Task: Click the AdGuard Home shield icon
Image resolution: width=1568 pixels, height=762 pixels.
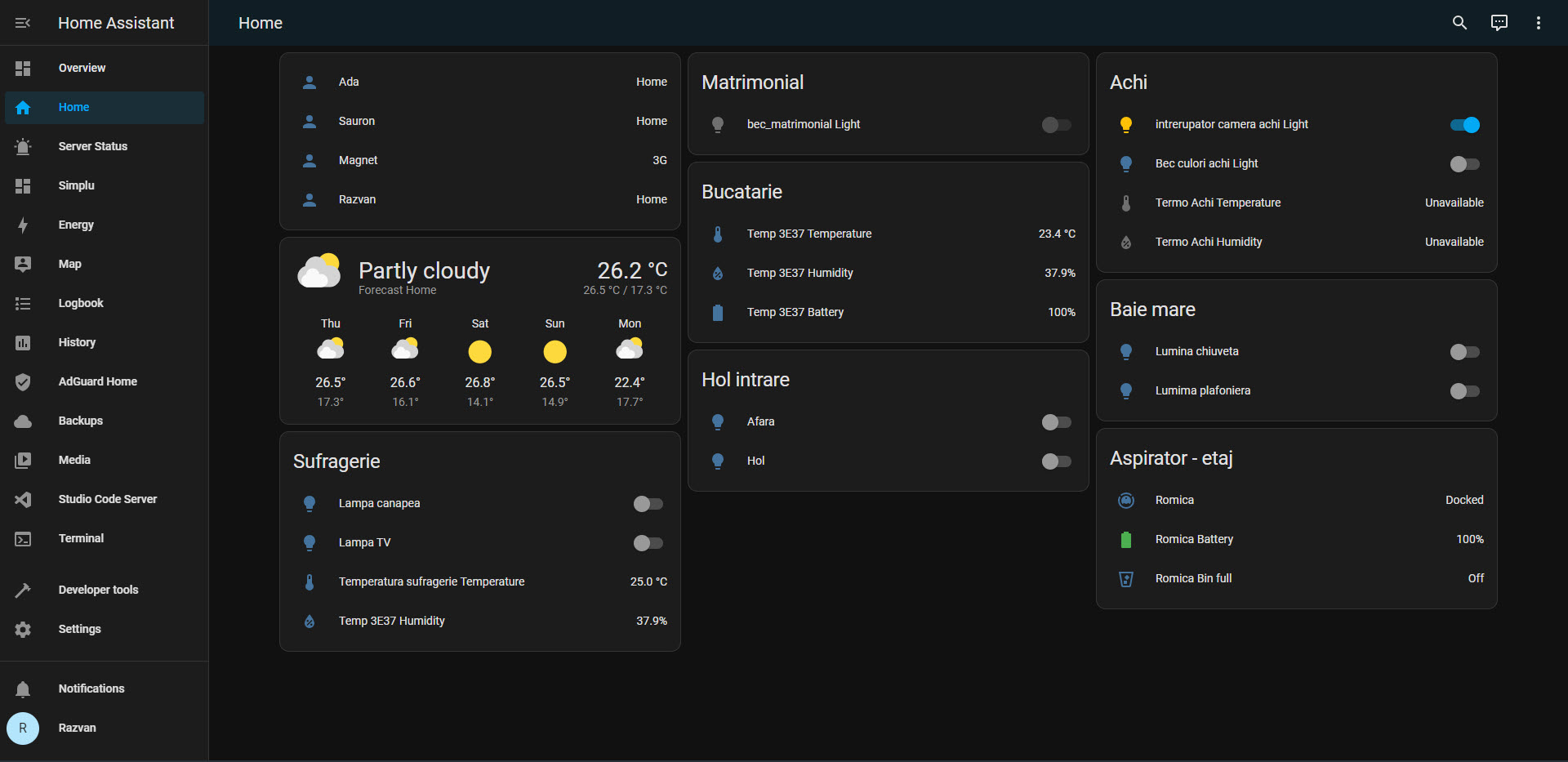Action: pyautogui.click(x=23, y=382)
